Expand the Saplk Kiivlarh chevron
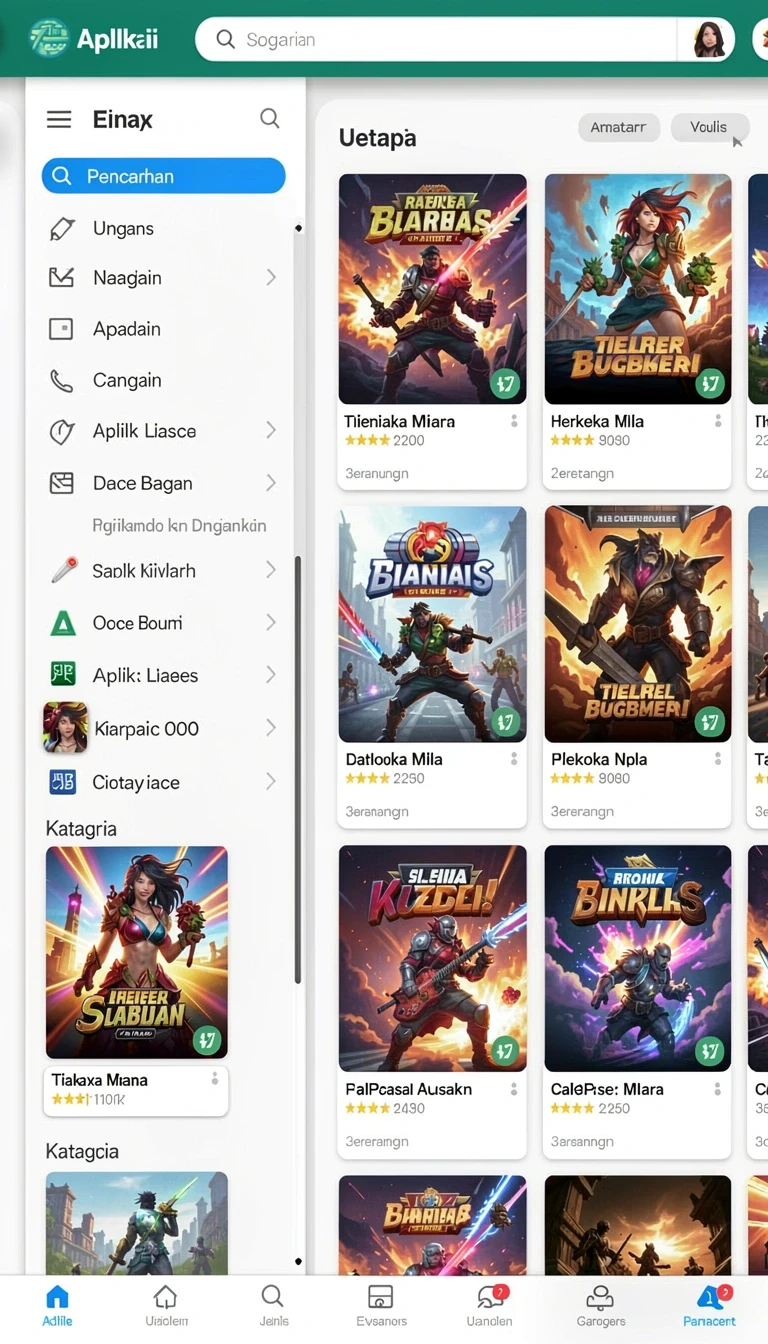 [x=271, y=570]
